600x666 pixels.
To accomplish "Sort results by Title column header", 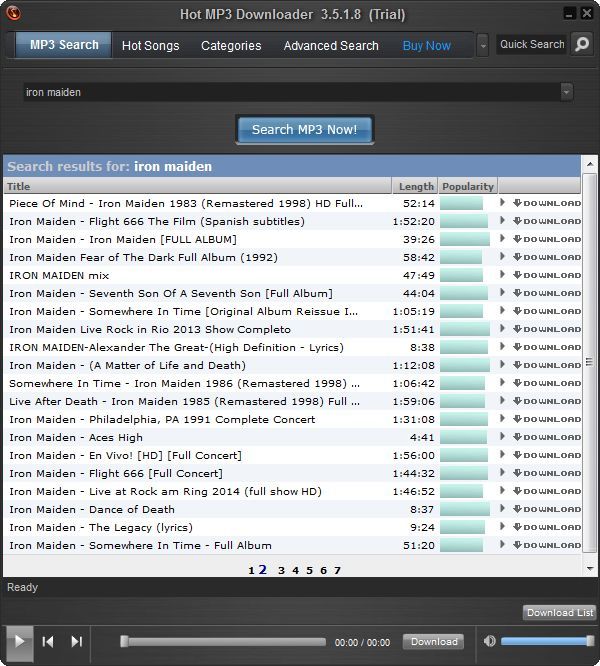I will (x=197, y=186).
